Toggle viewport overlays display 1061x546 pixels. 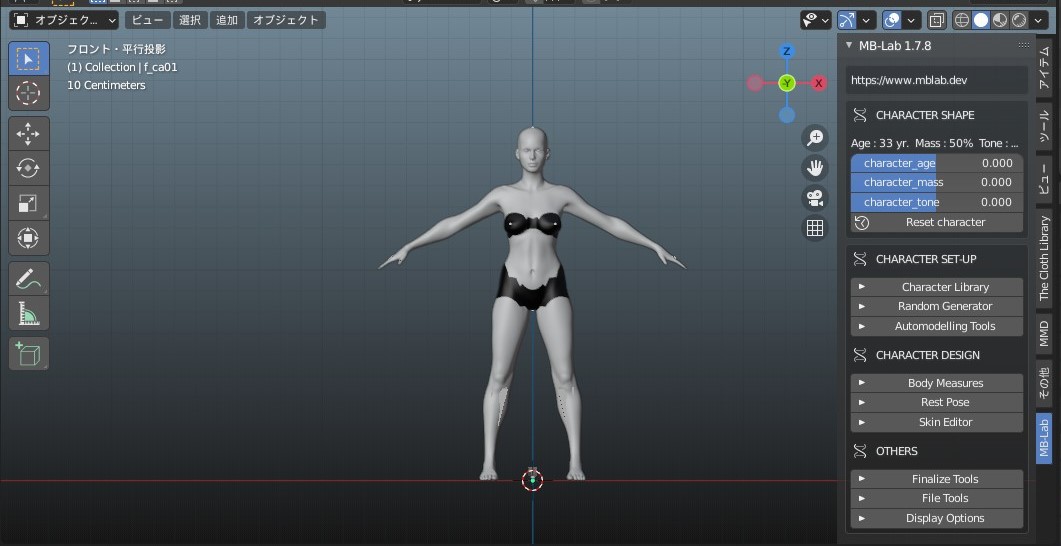[892, 20]
